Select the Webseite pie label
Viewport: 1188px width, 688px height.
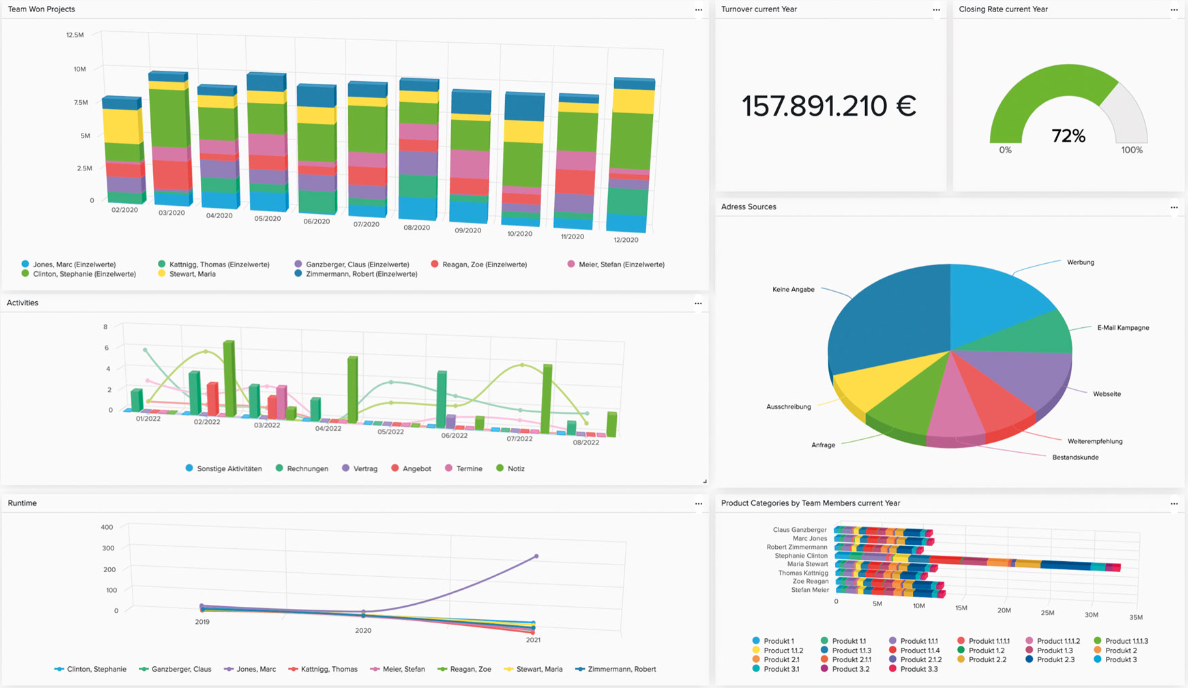pos(1107,394)
